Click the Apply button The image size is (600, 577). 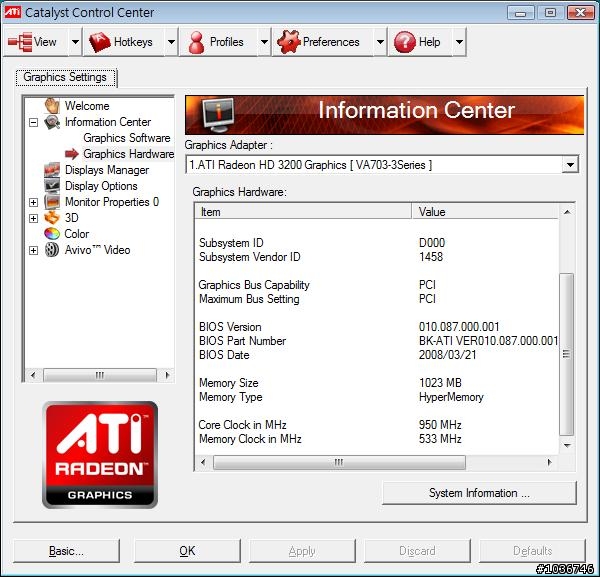[x=302, y=551]
